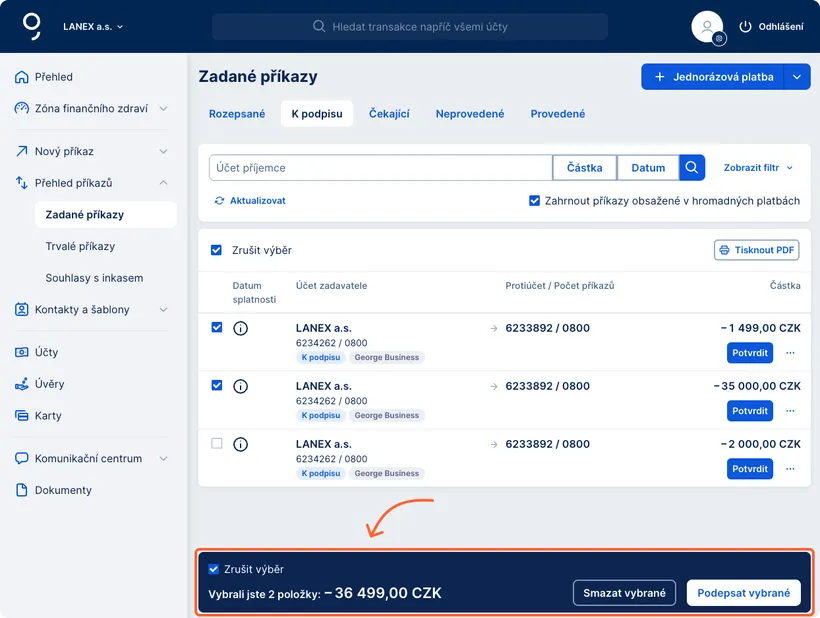
Task: Click Podepsat vybrané button
Action: tap(743, 593)
